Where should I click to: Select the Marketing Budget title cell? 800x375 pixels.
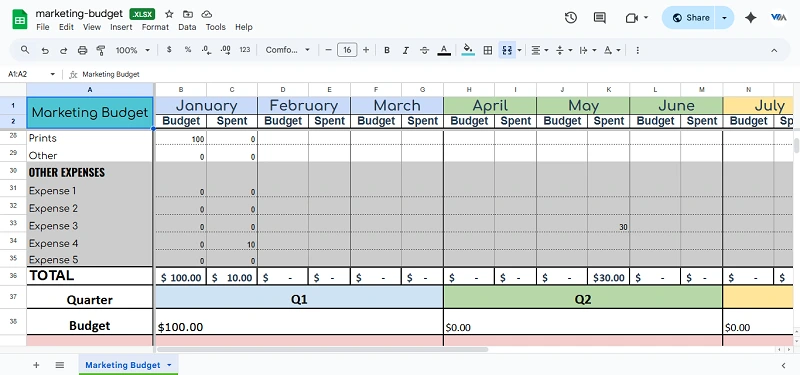[90, 113]
